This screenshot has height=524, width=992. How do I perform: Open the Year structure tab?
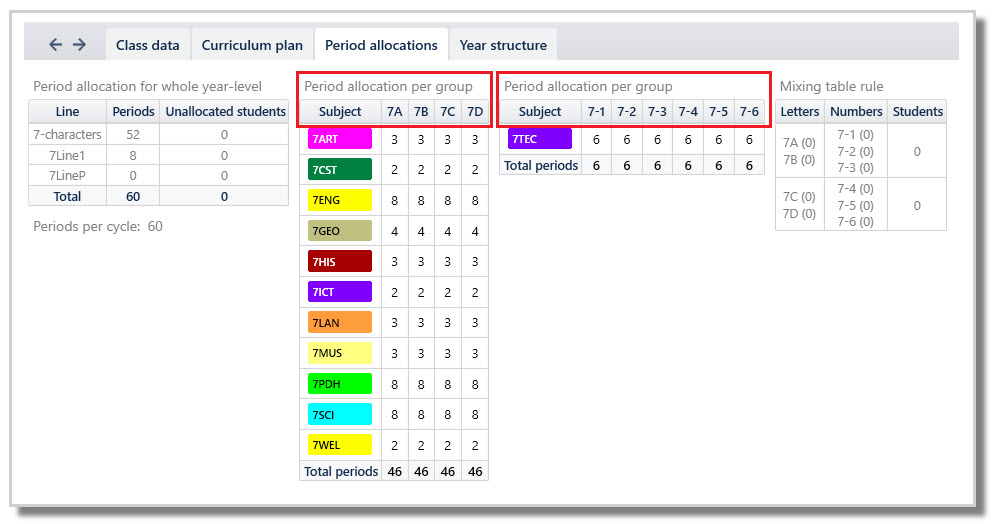point(503,45)
